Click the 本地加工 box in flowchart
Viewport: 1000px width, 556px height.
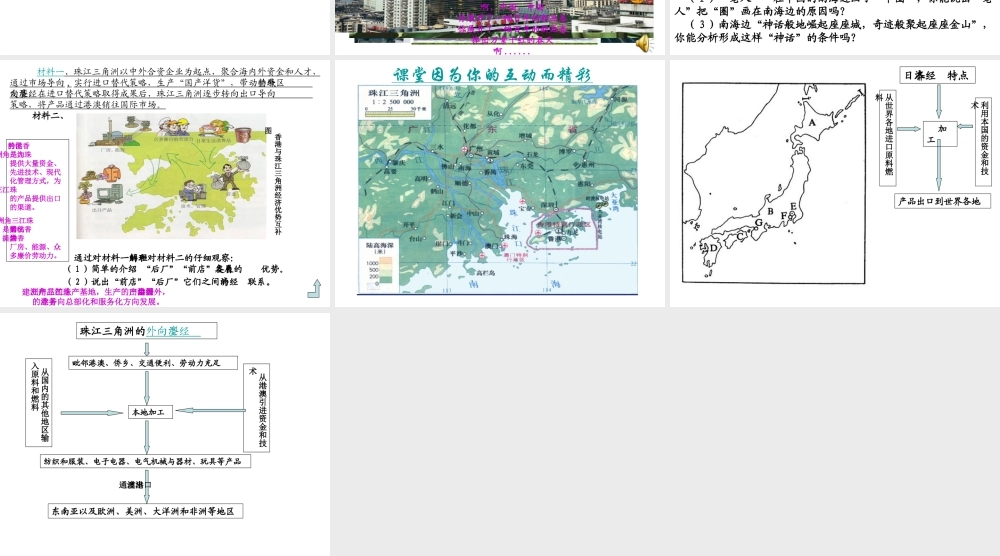coord(148,412)
